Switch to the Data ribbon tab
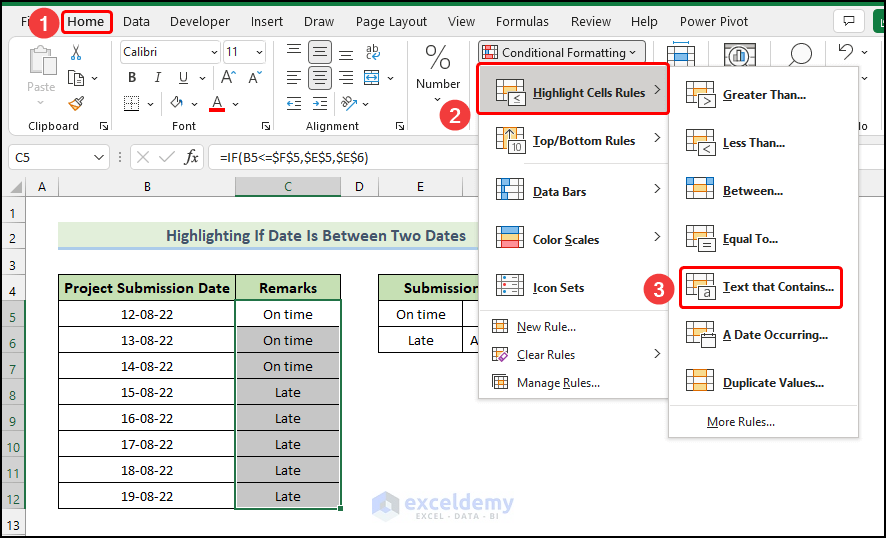Image resolution: width=886 pixels, height=538 pixels. (x=136, y=22)
